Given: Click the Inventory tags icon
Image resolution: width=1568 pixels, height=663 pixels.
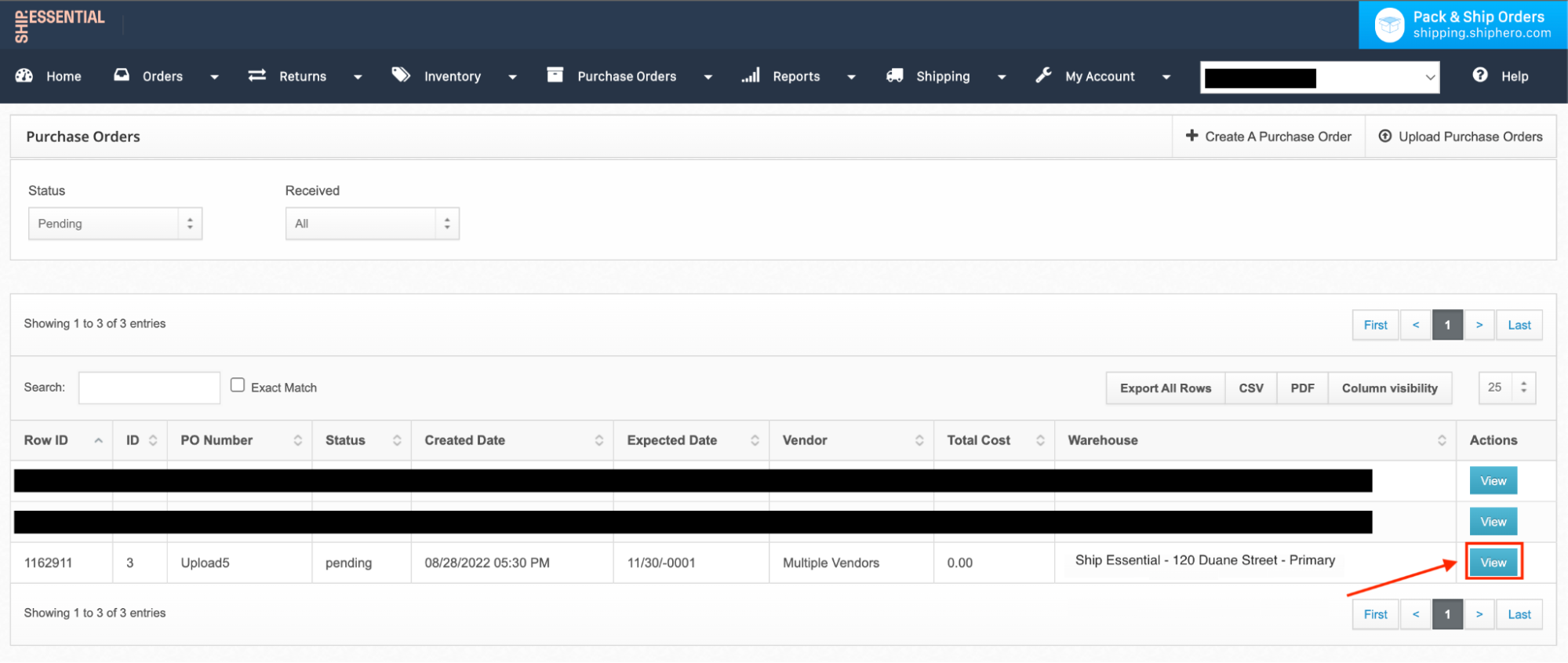Looking at the screenshot, I should 401,75.
